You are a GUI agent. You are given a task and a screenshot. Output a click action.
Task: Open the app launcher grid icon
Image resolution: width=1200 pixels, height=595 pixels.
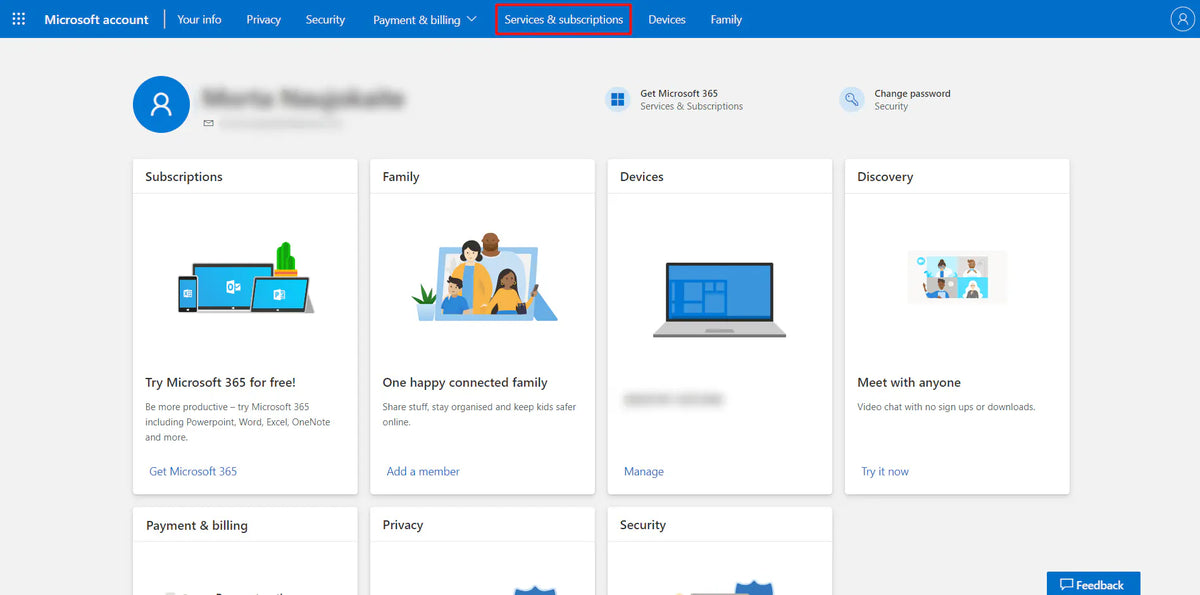coord(19,19)
